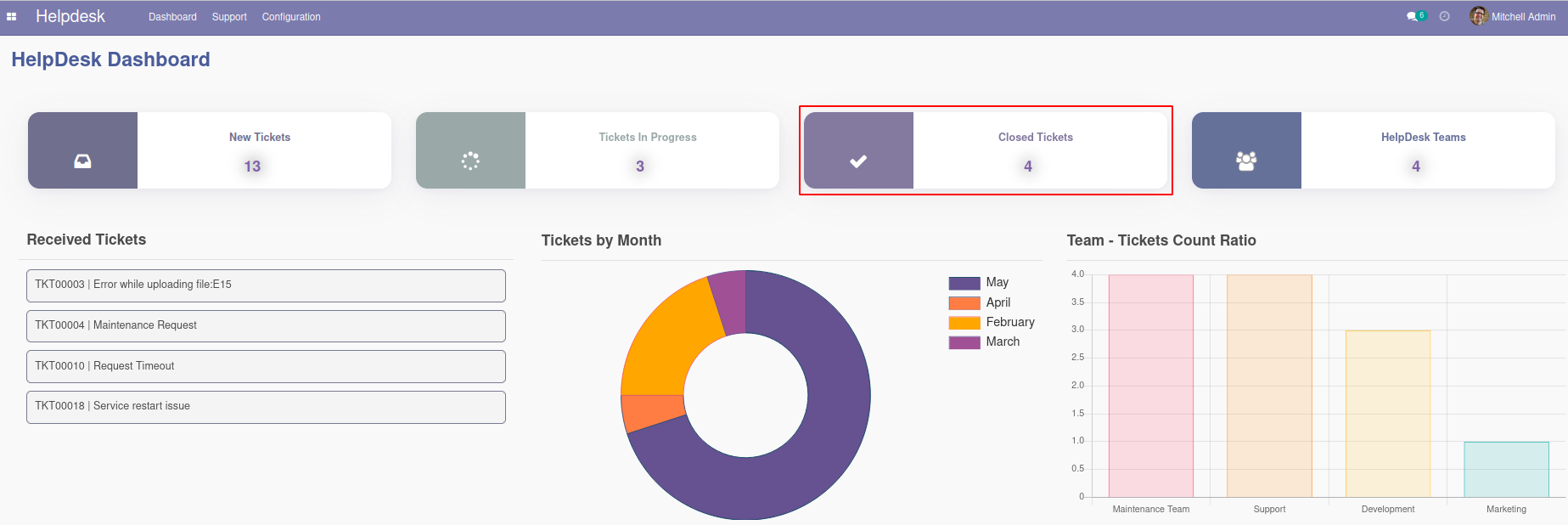Open the conversations icon with badge
This screenshot has height=525, width=1568.
tap(1413, 17)
